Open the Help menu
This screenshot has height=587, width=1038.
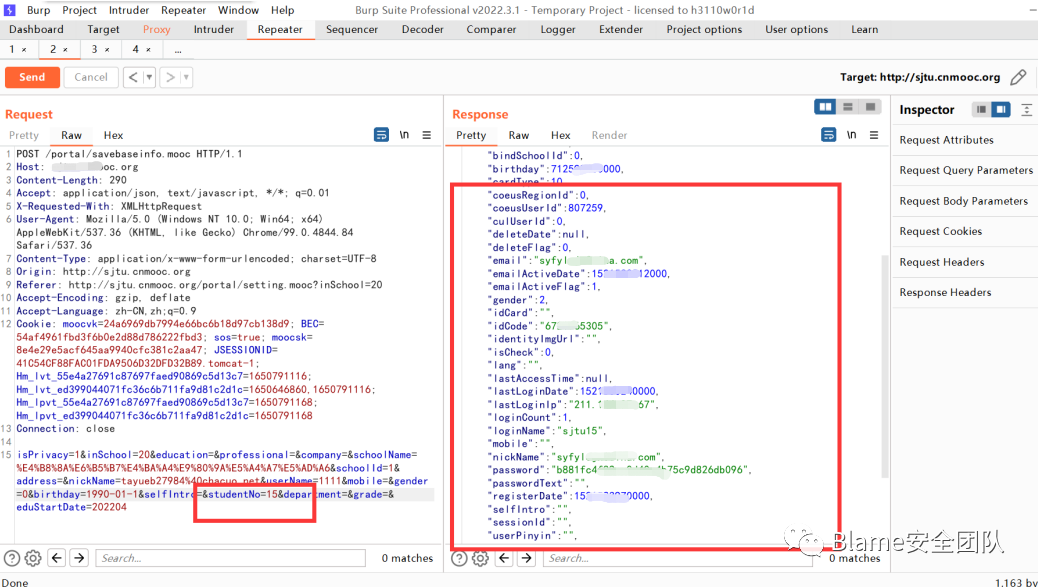pyautogui.click(x=283, y=10)
